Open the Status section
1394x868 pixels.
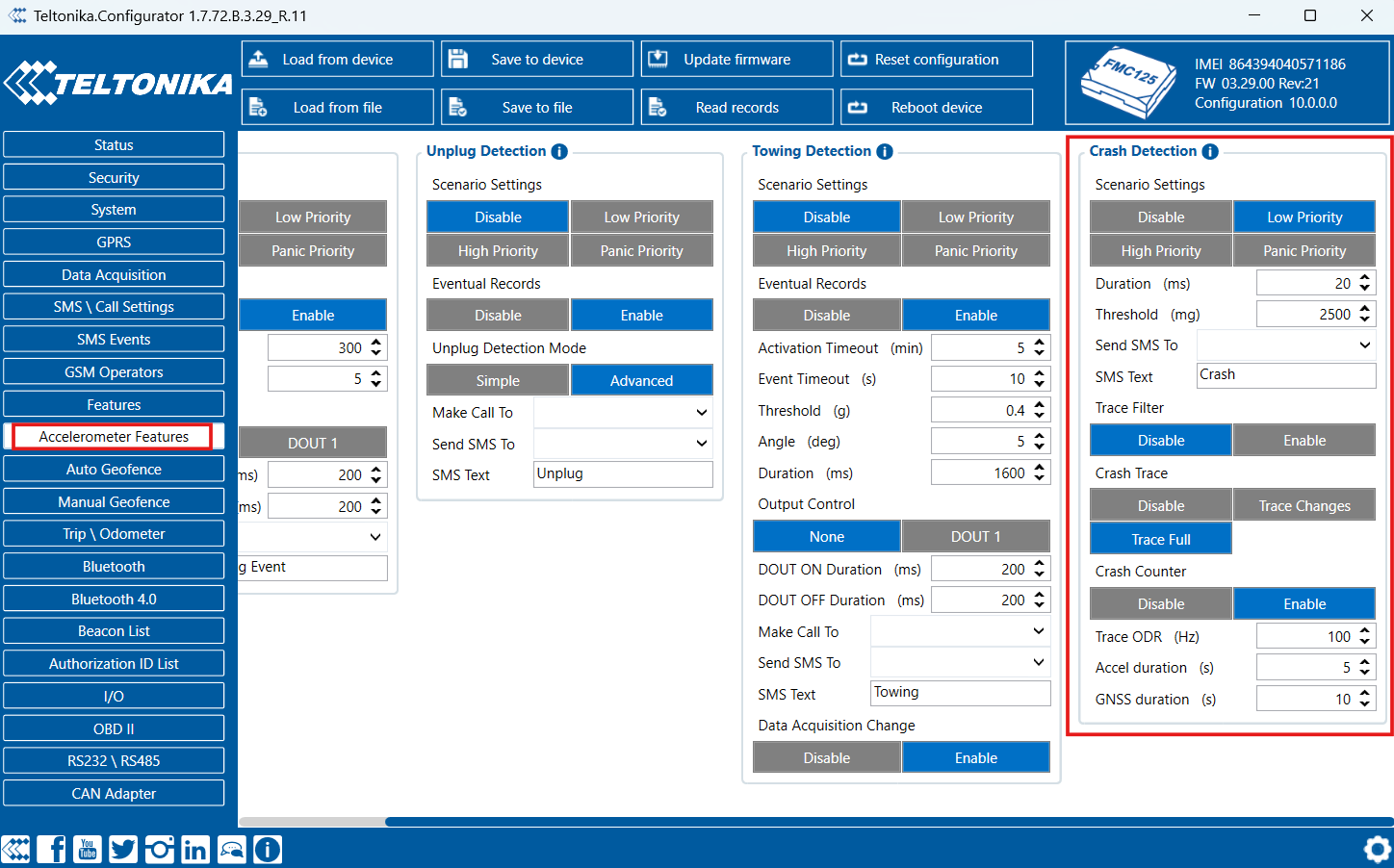[x=114, y=144]
